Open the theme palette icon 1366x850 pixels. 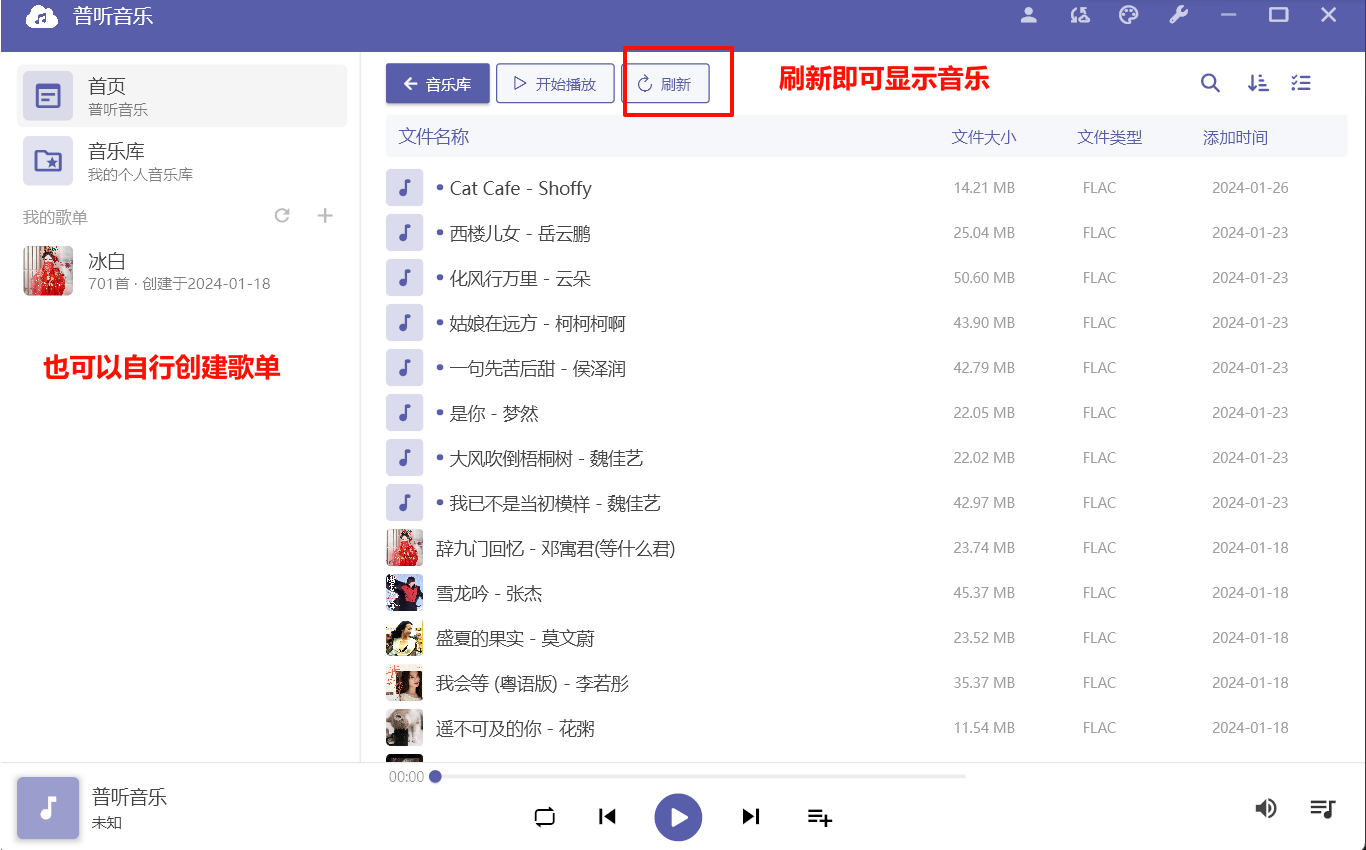pos(1128,15)
